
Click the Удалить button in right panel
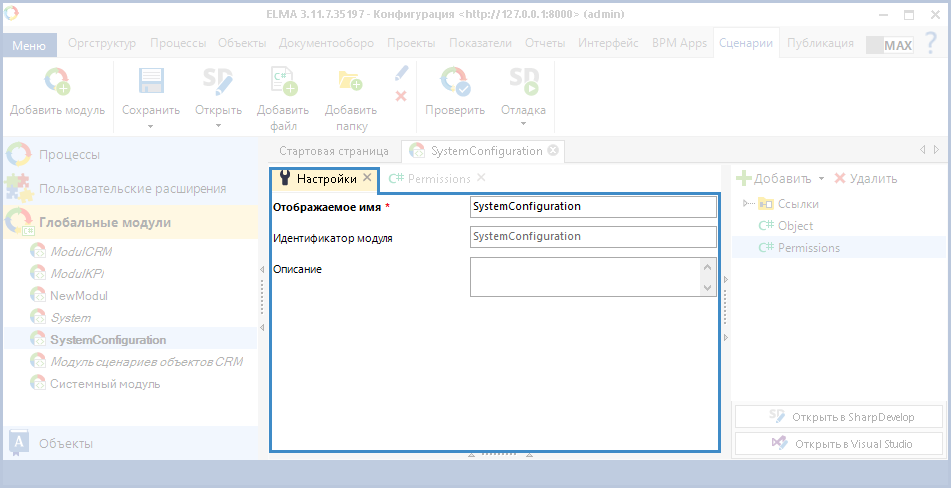866,179
